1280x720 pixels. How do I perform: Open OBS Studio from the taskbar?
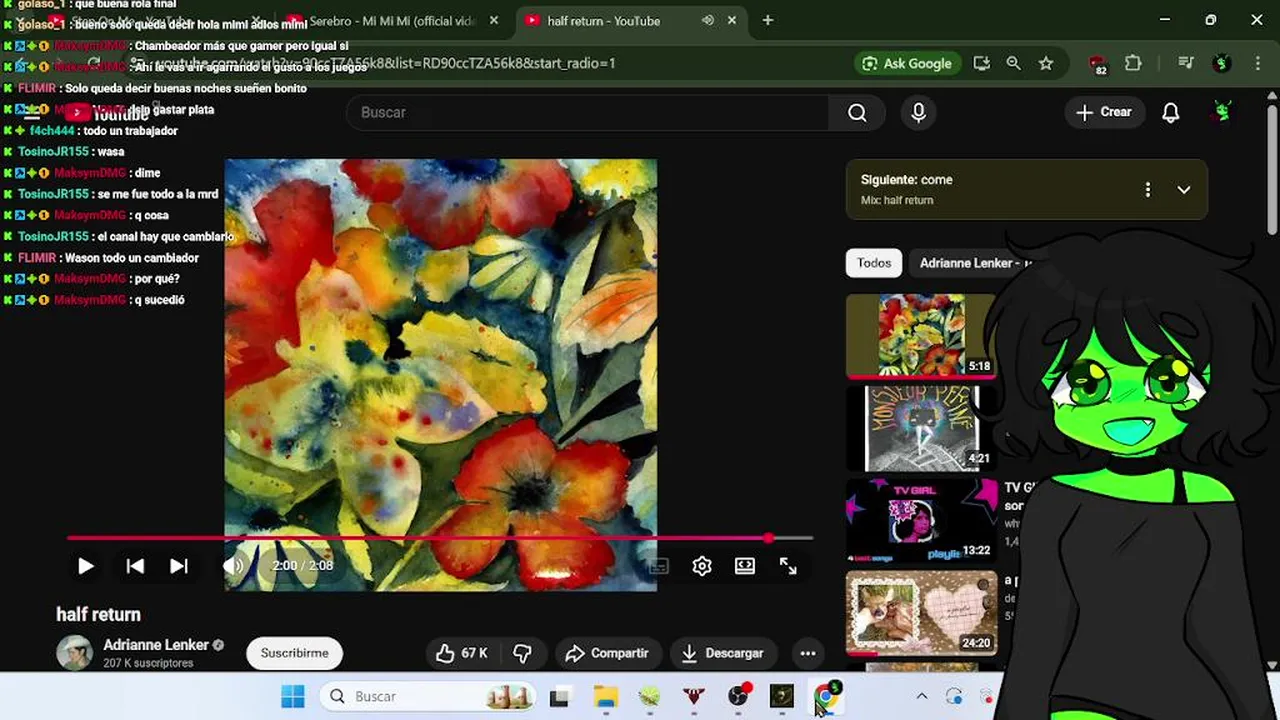tap(738, 696)
